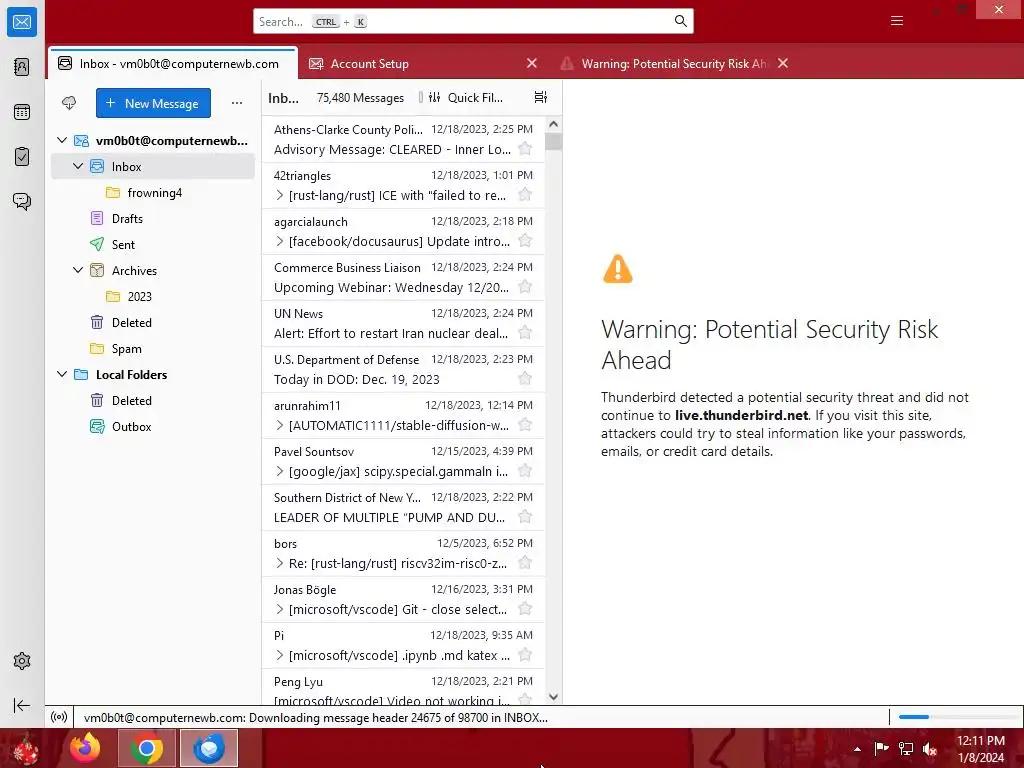
Task: Open the Spam folder
Action: point(153,349)
